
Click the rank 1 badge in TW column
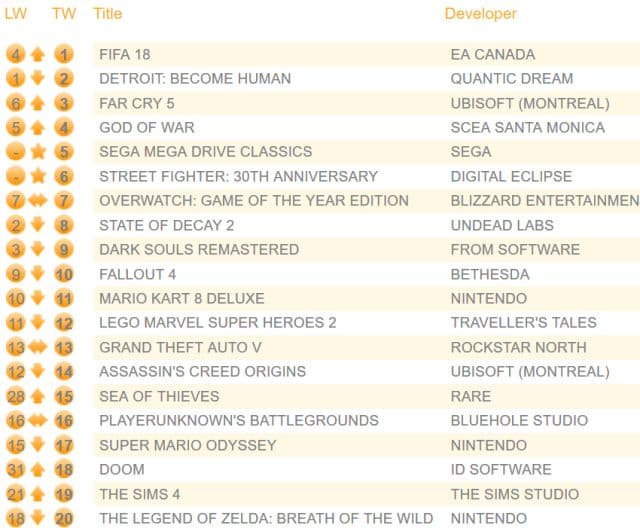[x=64, y=54]
